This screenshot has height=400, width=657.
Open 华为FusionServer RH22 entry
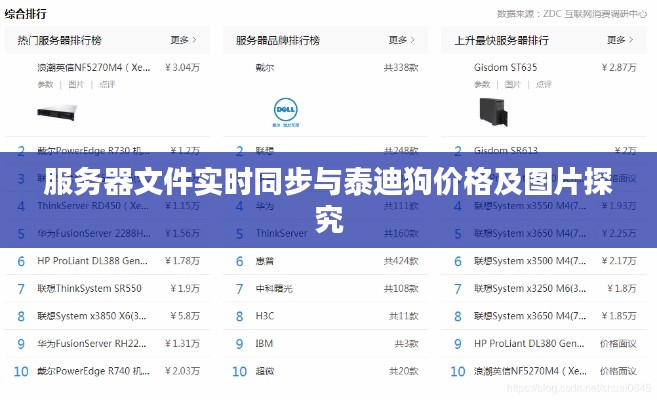click(92, 344)
